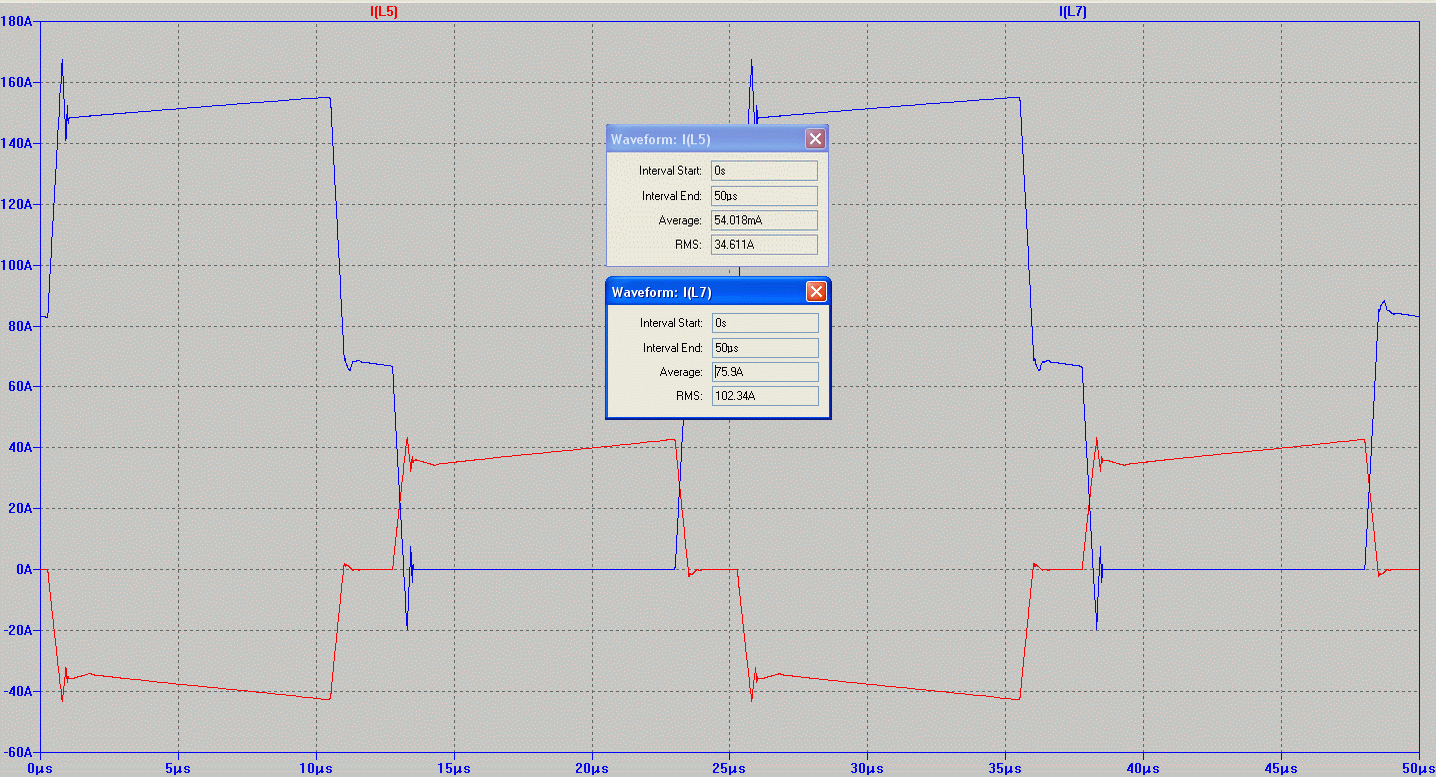The width and height of the screenshot is (1436, 777).
Task: Click Interval End field in I(L7) dialog
Action: 765,348
